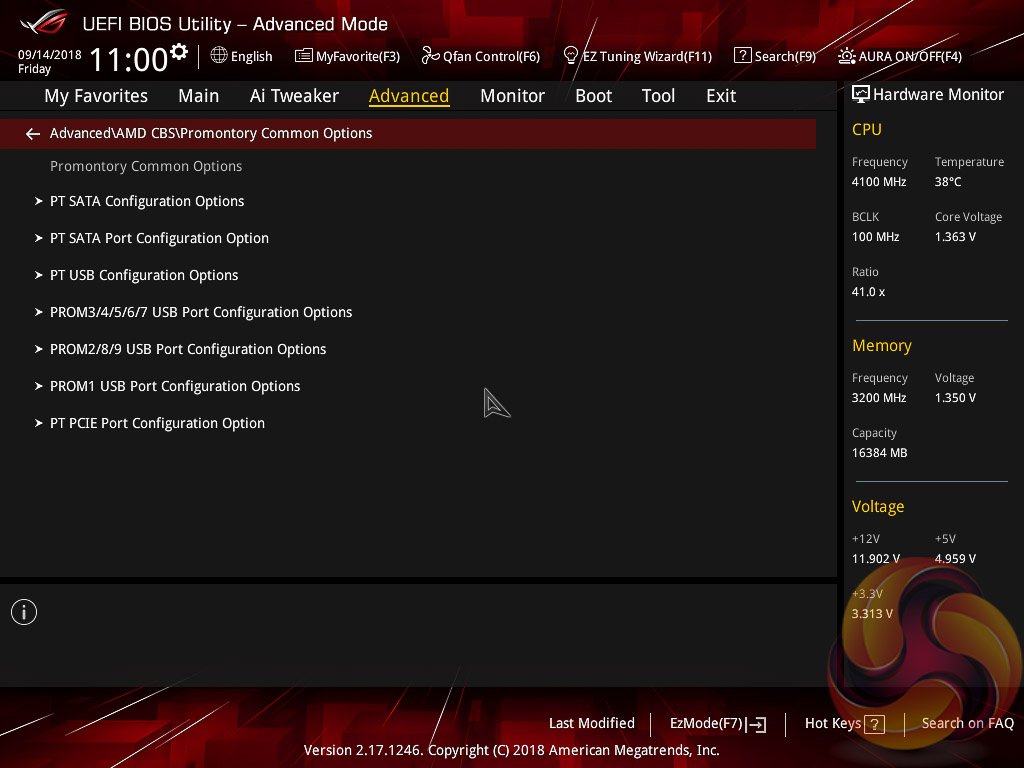Open the Boot tab
The image size is (1024, 768).
click(594, 96)
